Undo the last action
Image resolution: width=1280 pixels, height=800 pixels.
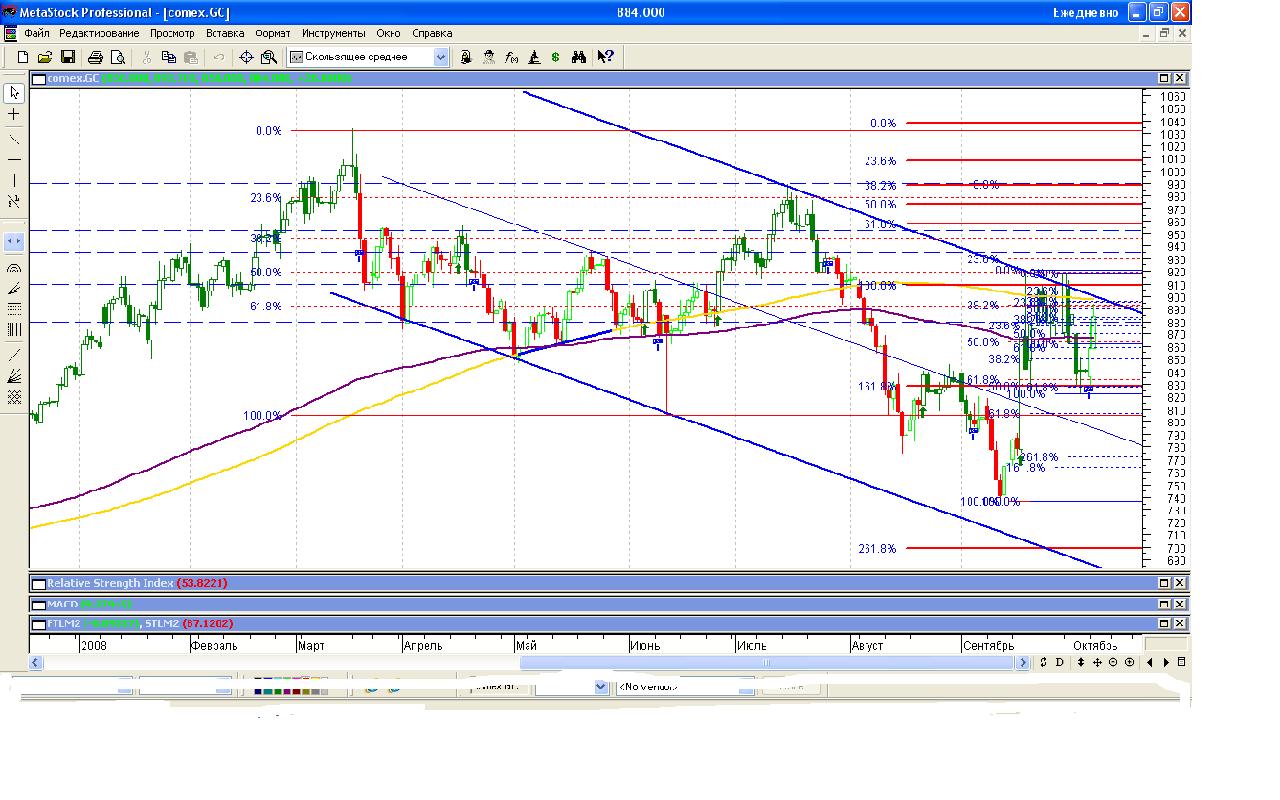pyautogui.click(x=218, y=57)
